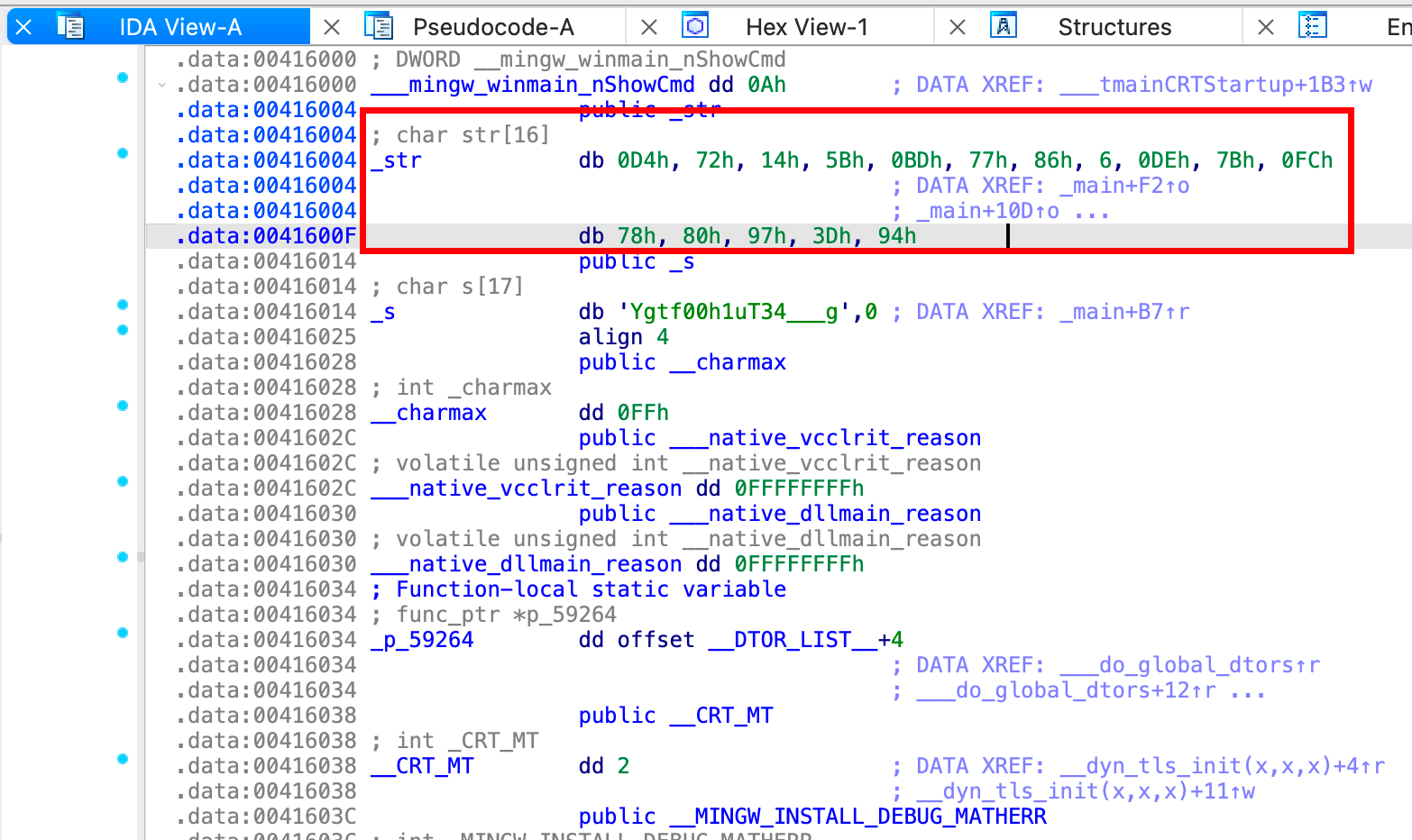Viewport: 1412px width, 840px height.
Task: Follow xref __dyn_tls_init(x,x,x)+4↑r
Action: pyautogui.click(x=1222, y=766)
